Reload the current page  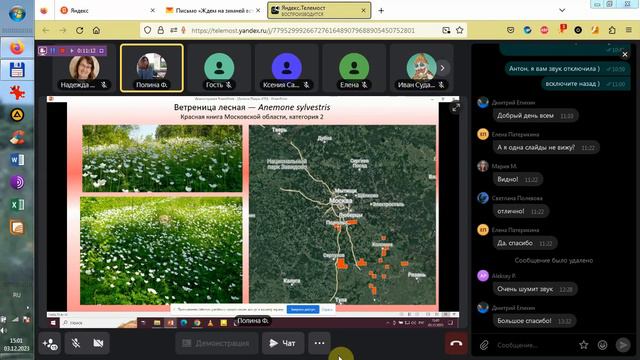(80, 30)
